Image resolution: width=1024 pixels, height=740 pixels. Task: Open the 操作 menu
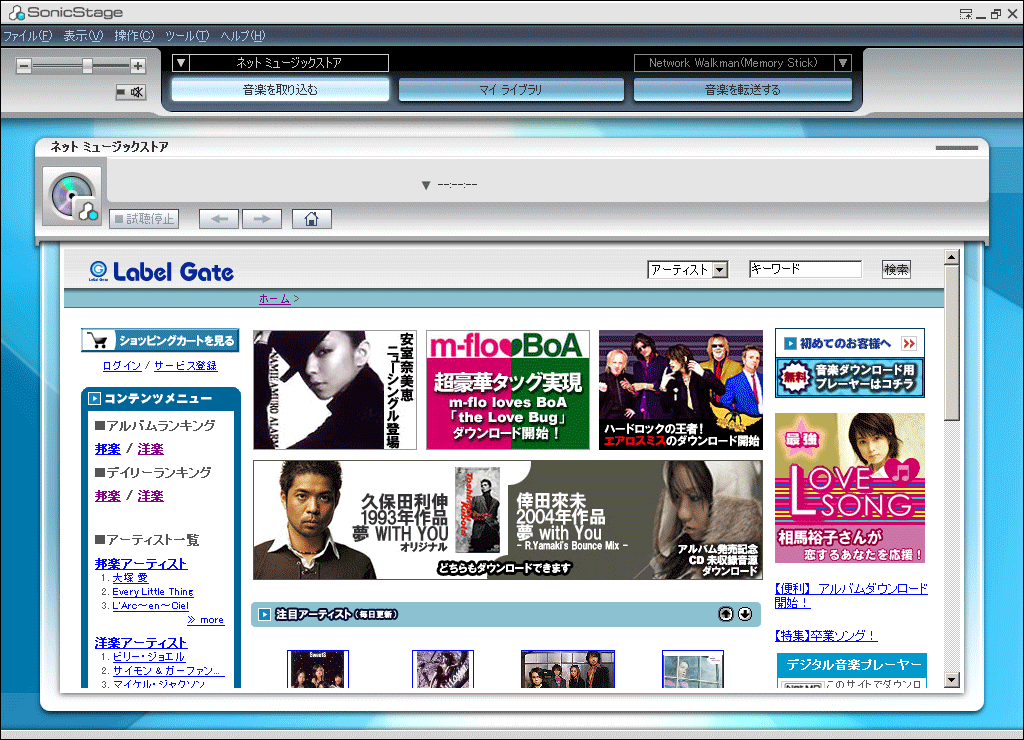pos(134,36)
